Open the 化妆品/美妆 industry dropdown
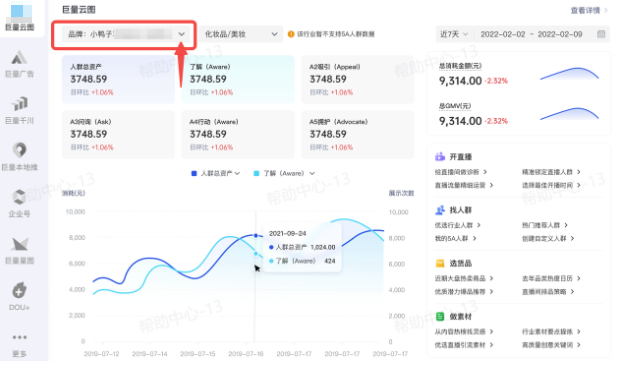Screen dimensions: 629x365 point(241,34)
